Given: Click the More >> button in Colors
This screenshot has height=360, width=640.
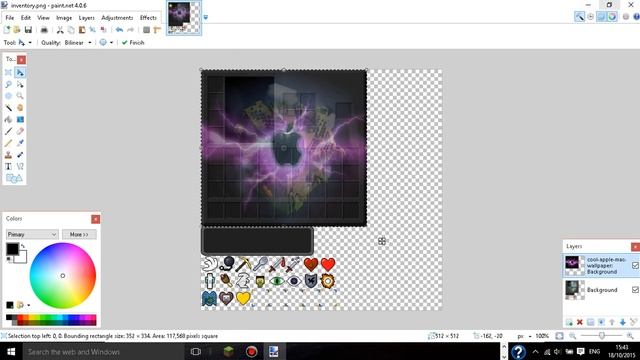Looking at the screenshot, I should tap(79, 234).
